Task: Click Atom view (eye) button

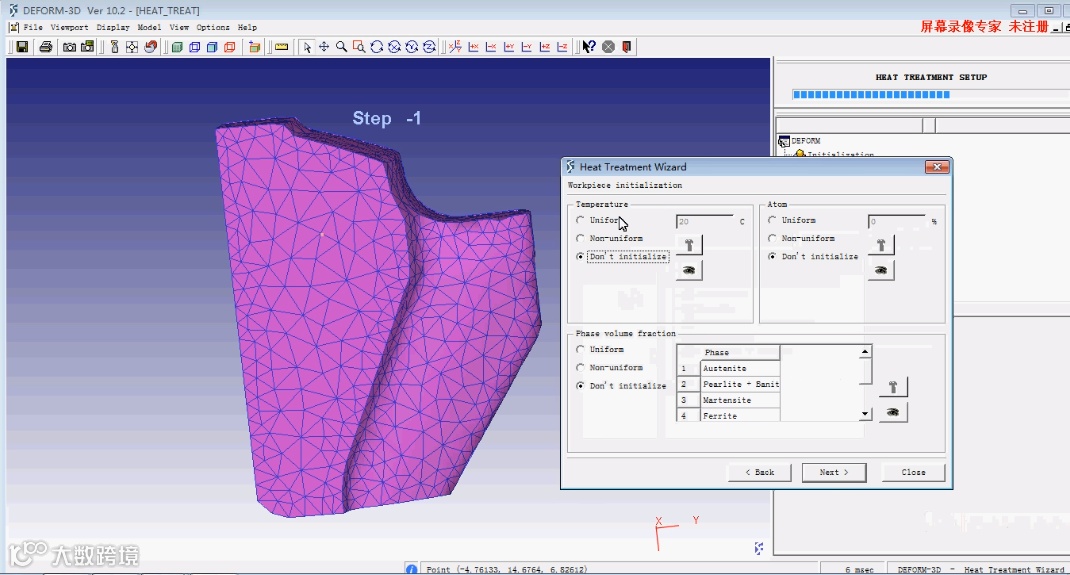Action: coord(881,270)
